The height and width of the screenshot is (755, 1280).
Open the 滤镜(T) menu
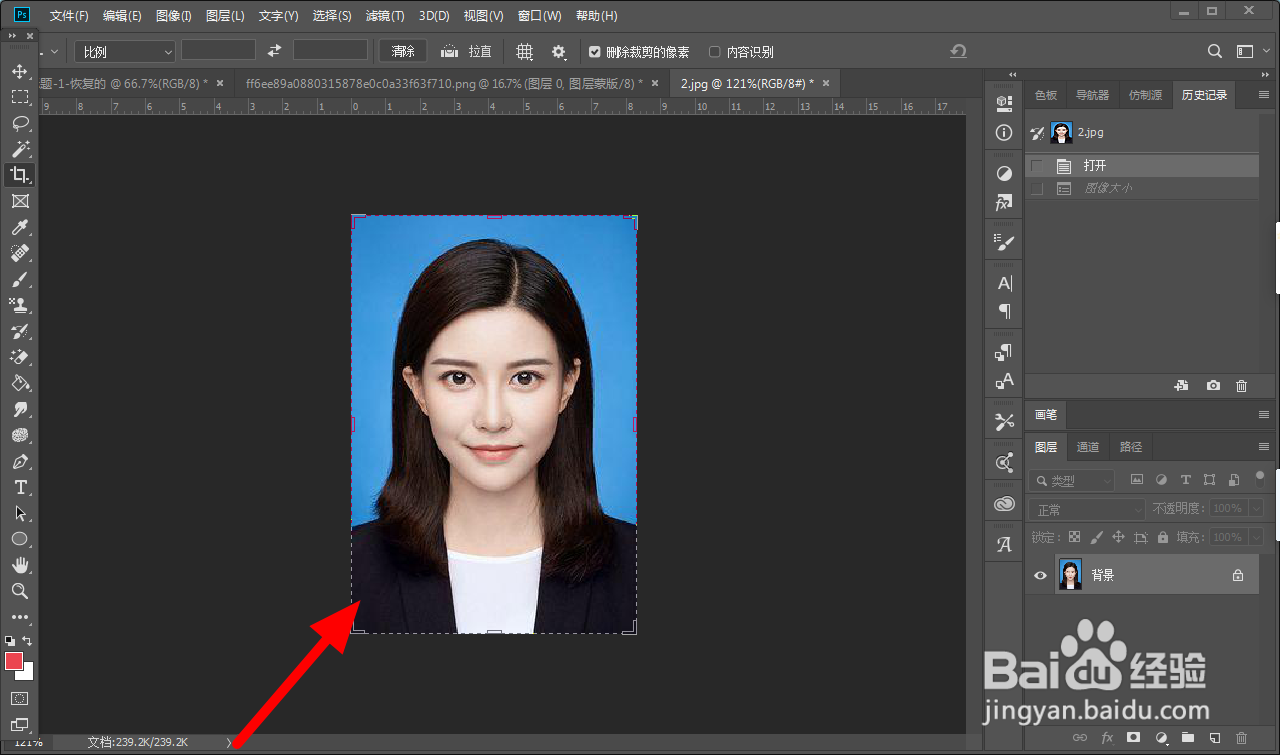pos(385,16)
